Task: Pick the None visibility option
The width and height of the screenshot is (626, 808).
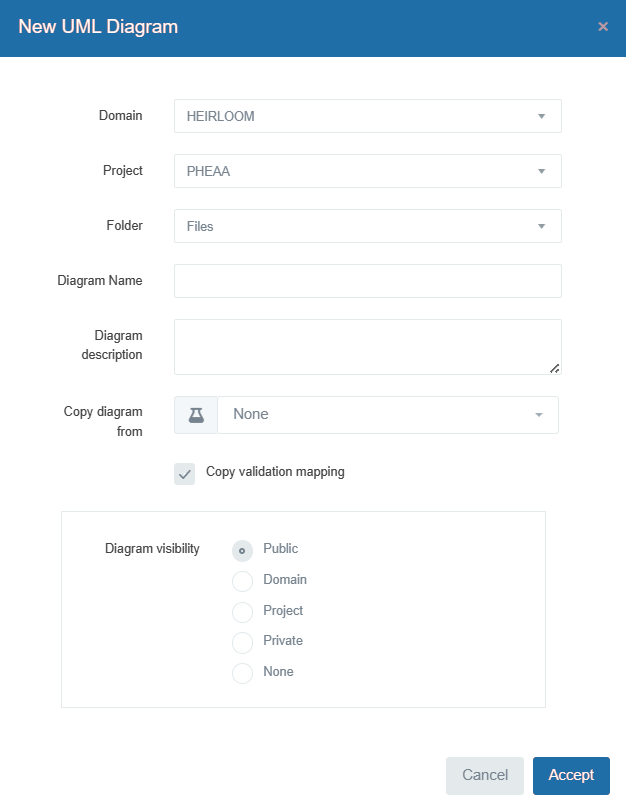Action: coord(242,673)
